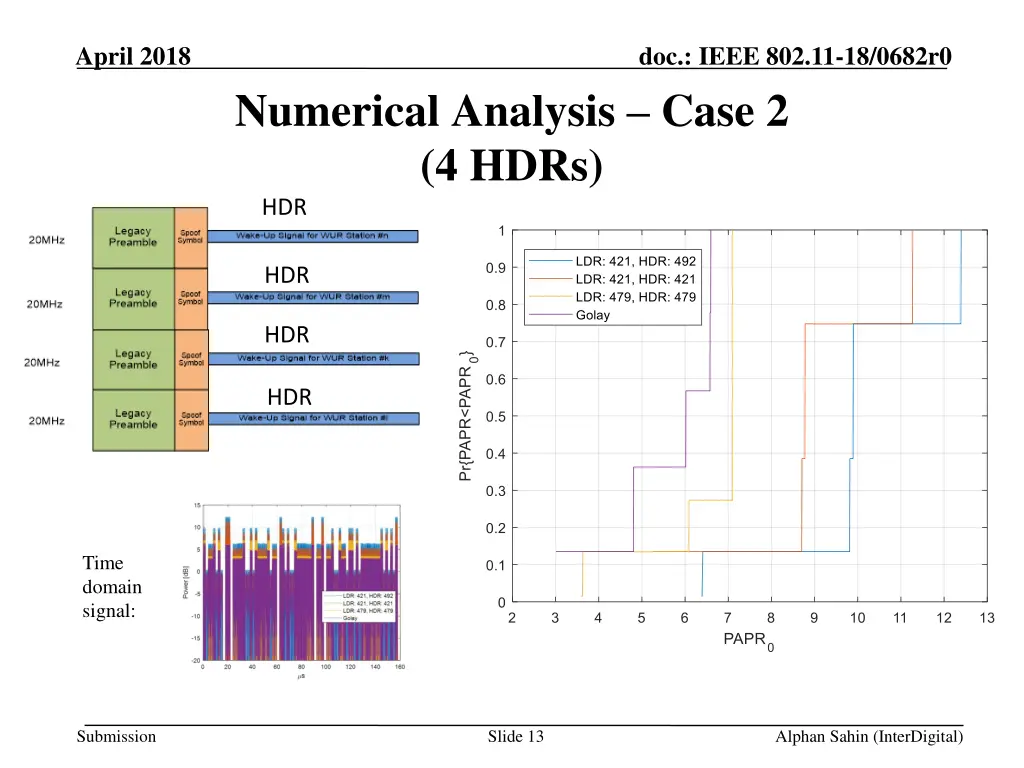Click the yellow "LDR: 479, HDR: 479" legend entry in the PAPR chart
The height and width of the screenshot is (768, 1024).
635,297
